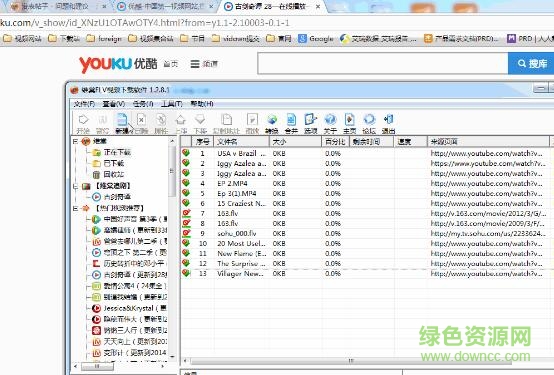554x375 pixels.
Task: Open the 帮助(H) menu
Action: (x=202, y=104)
